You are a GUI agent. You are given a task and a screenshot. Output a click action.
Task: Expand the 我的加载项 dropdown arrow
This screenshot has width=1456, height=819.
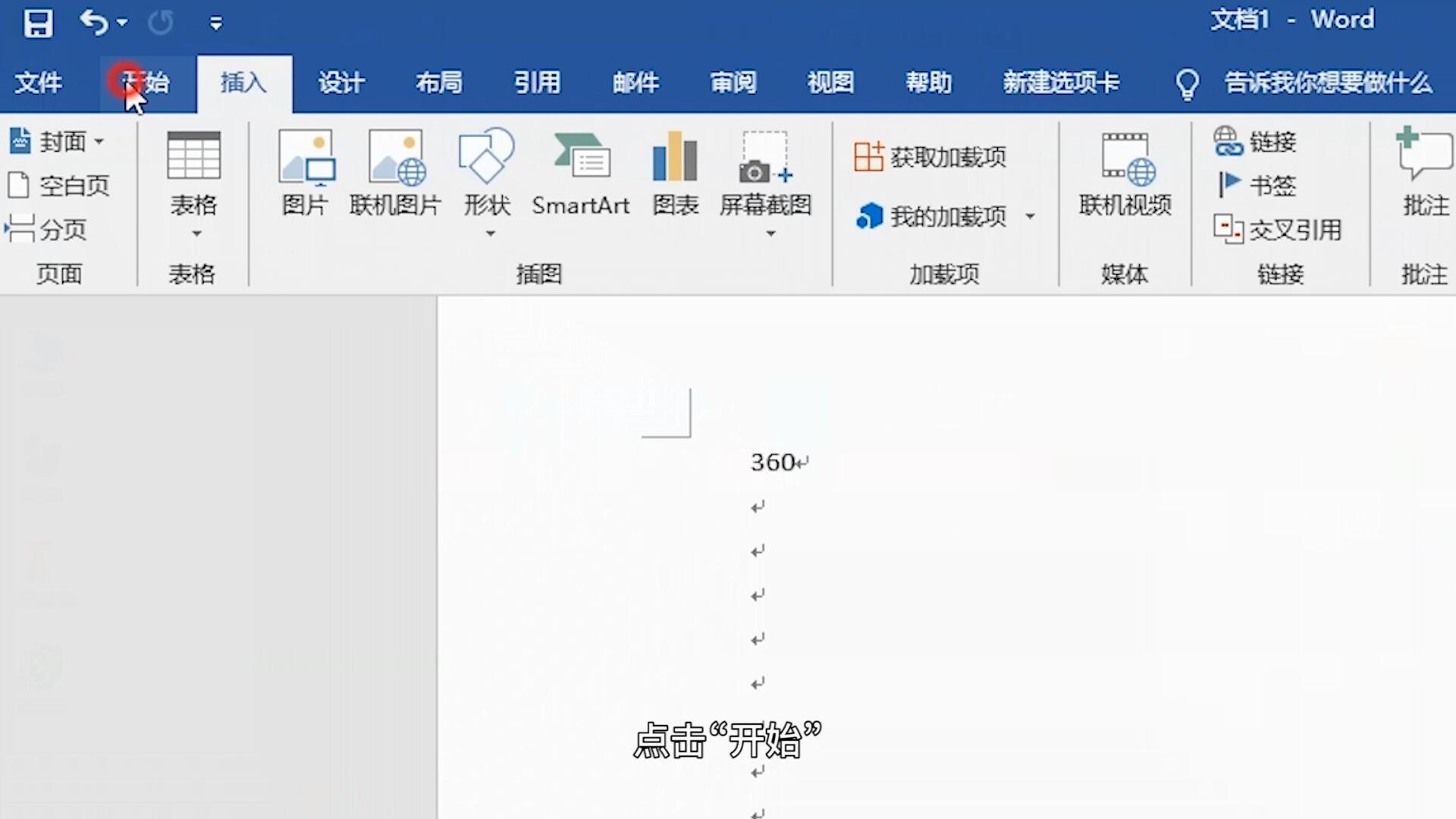pos(1030,217)
